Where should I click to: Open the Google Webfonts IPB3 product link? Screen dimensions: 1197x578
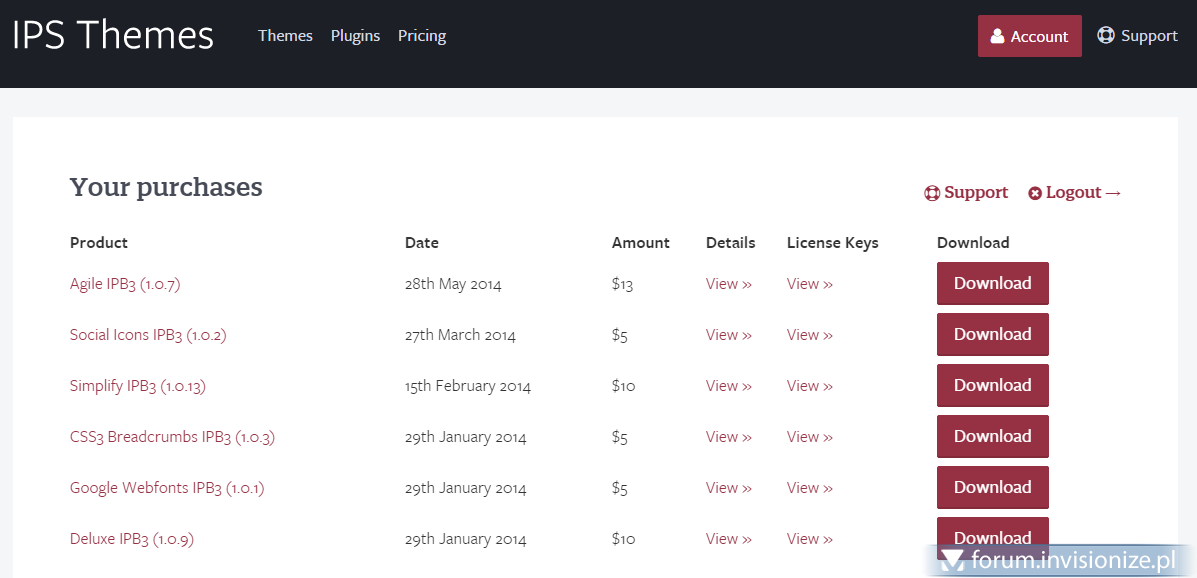[x=167, y=488]
